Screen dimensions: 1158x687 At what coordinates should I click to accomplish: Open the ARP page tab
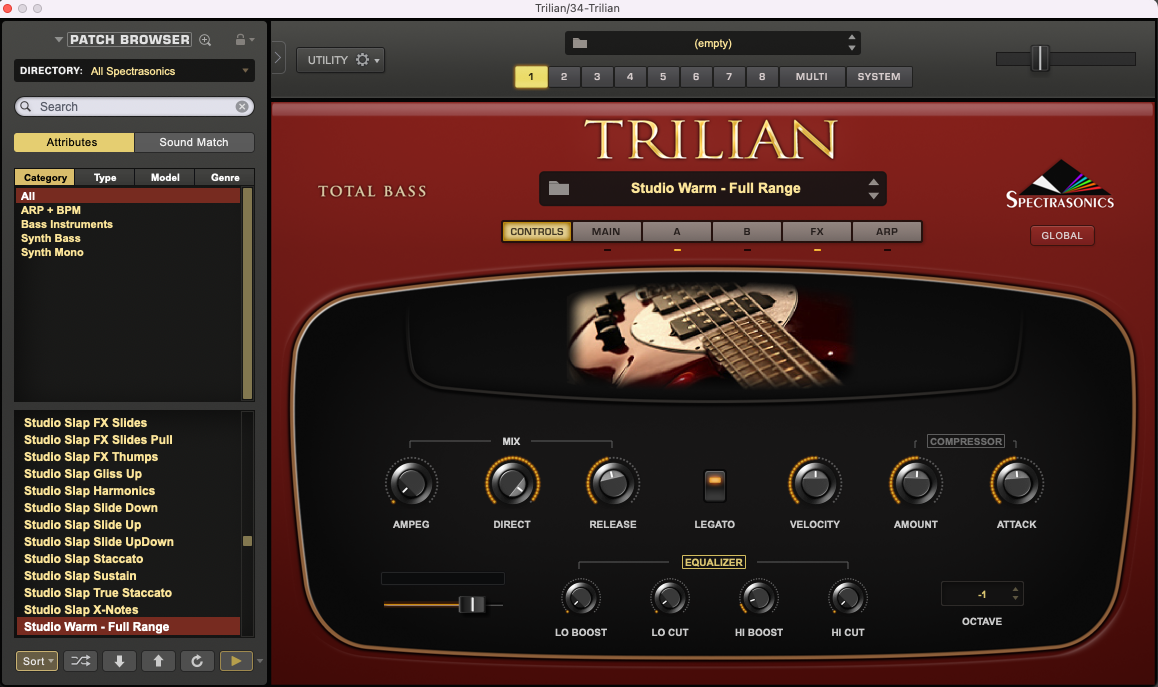pyautogui.click(x=887, y=232)
